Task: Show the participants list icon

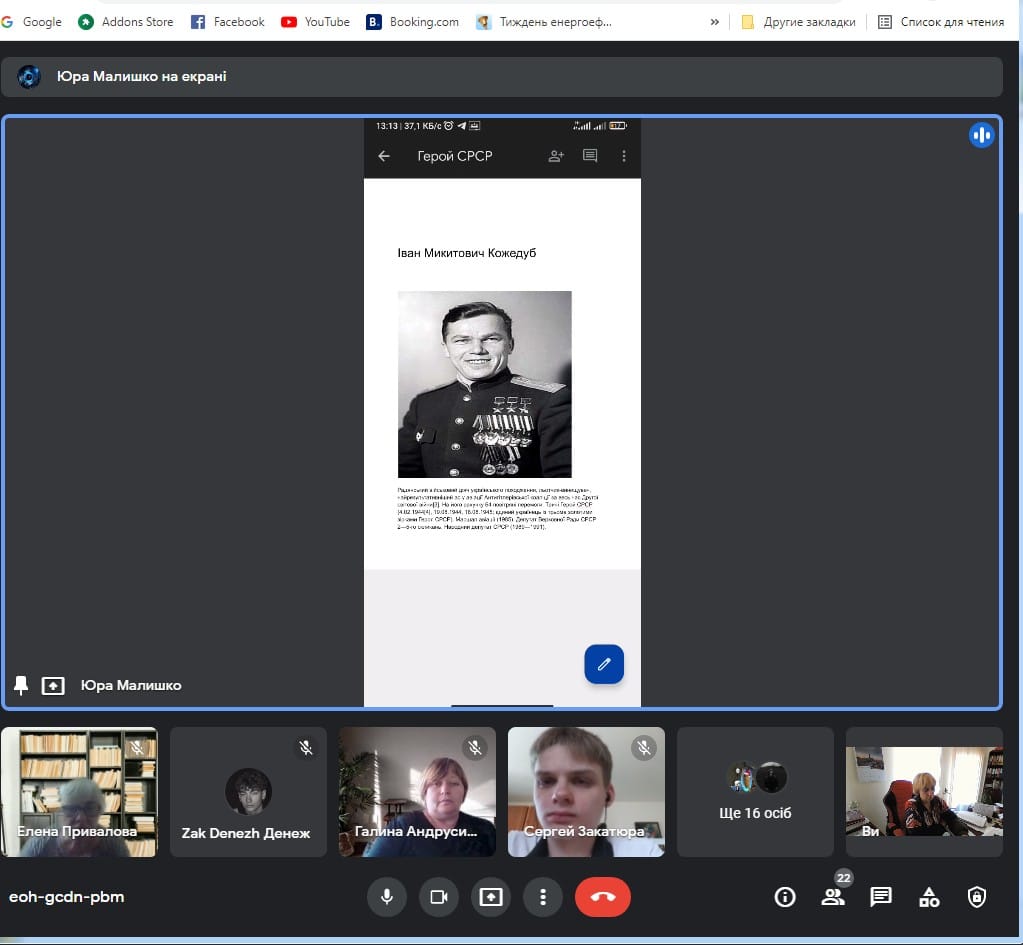Action: coord(833,897)
